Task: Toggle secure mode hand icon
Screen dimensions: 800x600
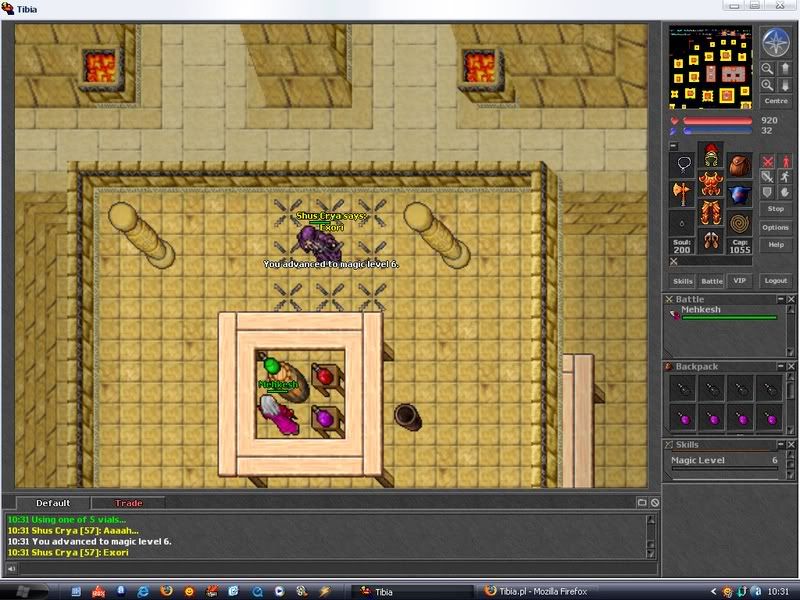Action: pos(785,192)
